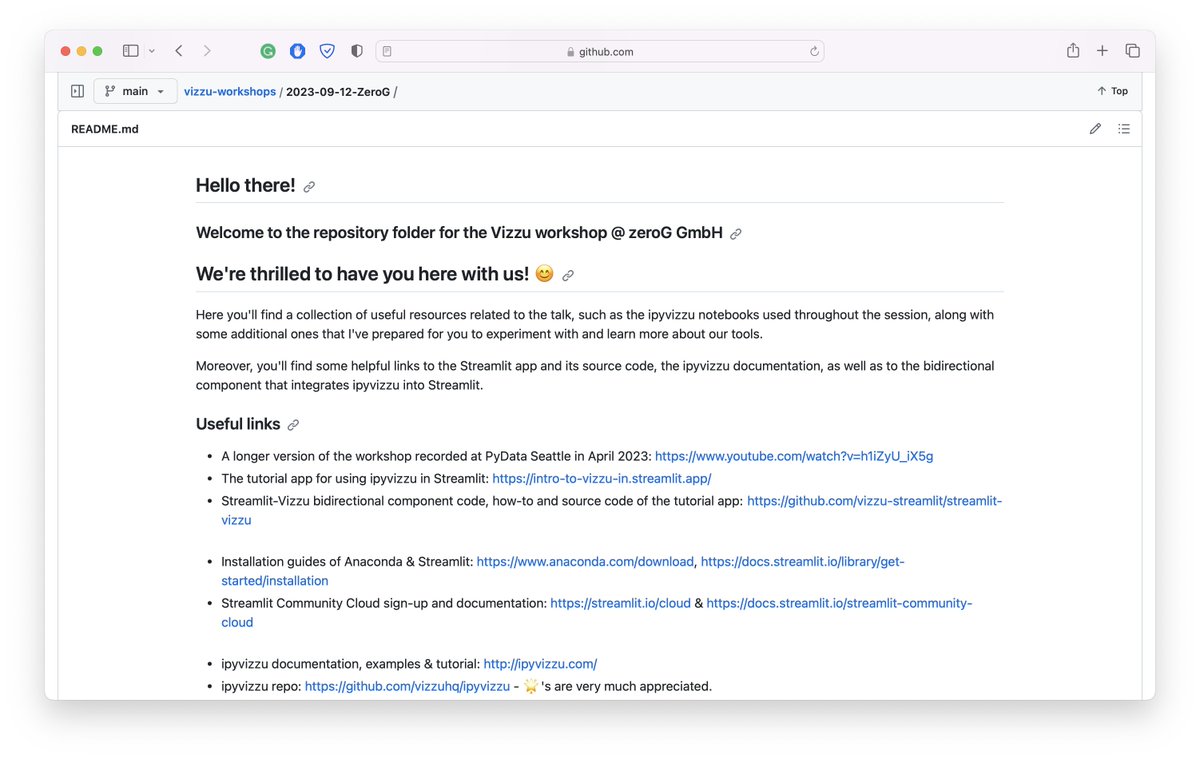
Task: Copy anchor link beside zeroG GmbH heading
Action: (x=735, y=234)
